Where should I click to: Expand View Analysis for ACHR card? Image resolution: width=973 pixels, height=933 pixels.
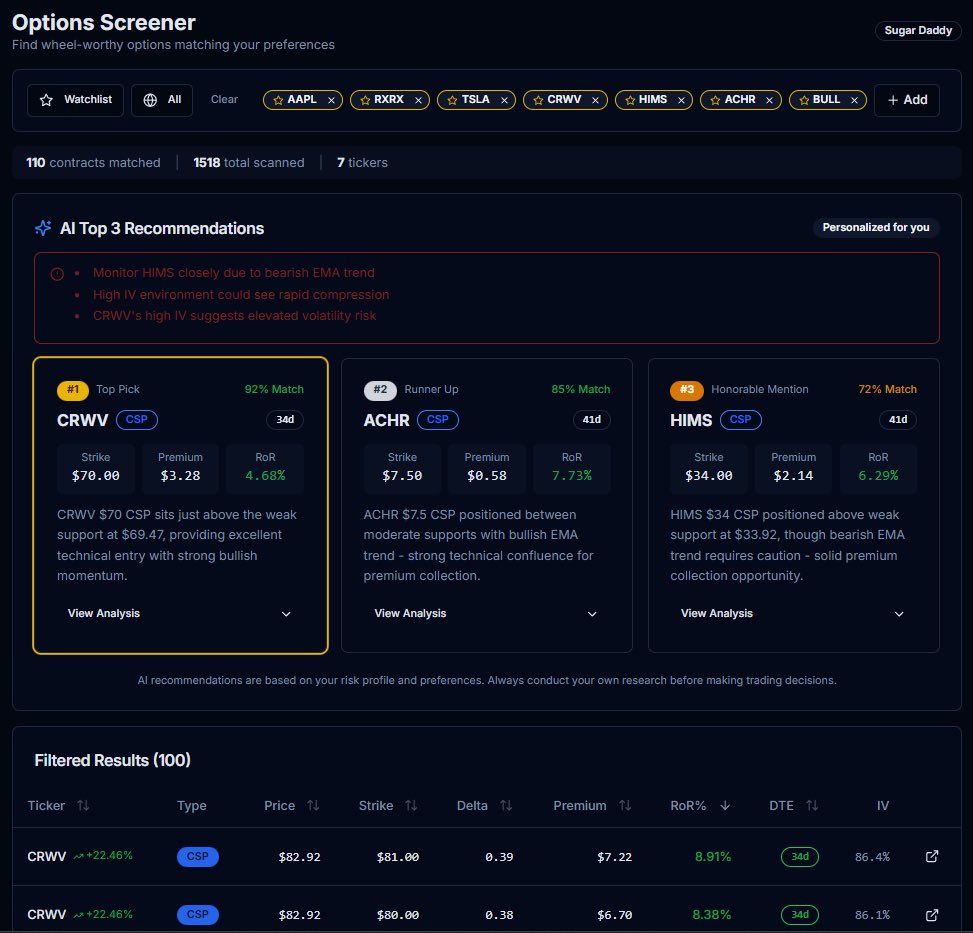486,614
